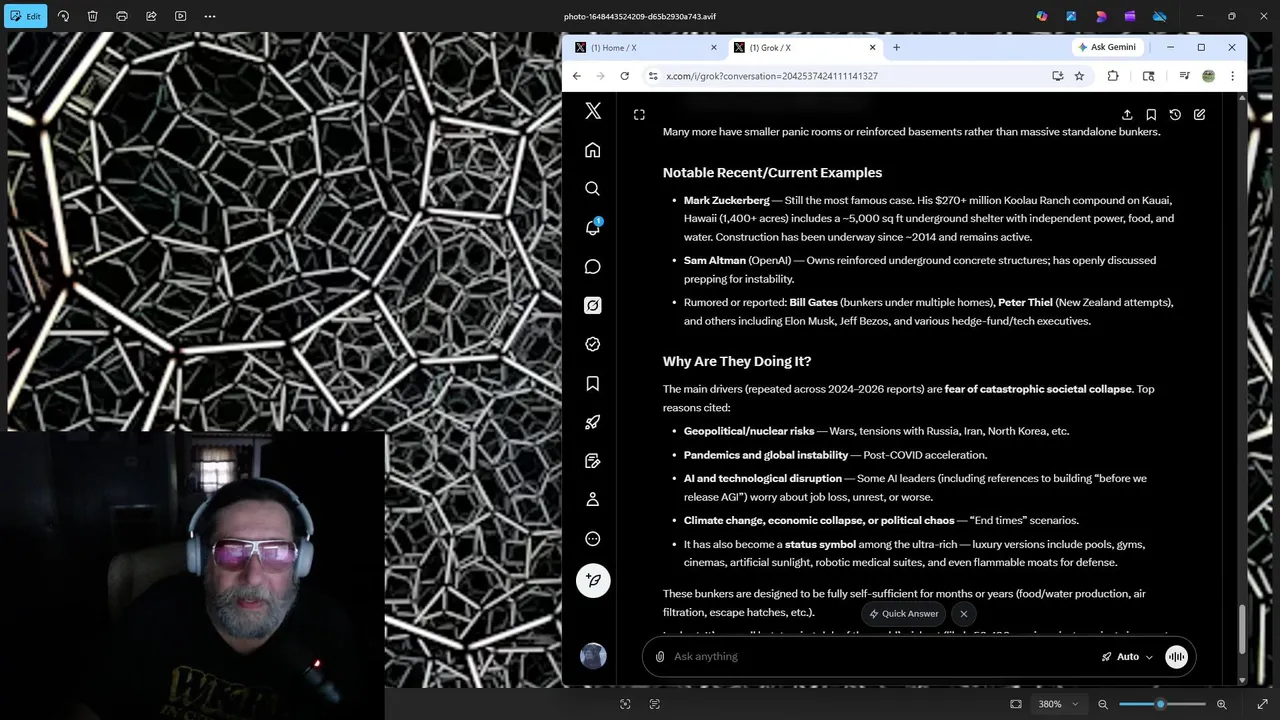This screenshot has height=720, width=1280.
Task: Click the Edit button in Photos
Action: point(25,16)
